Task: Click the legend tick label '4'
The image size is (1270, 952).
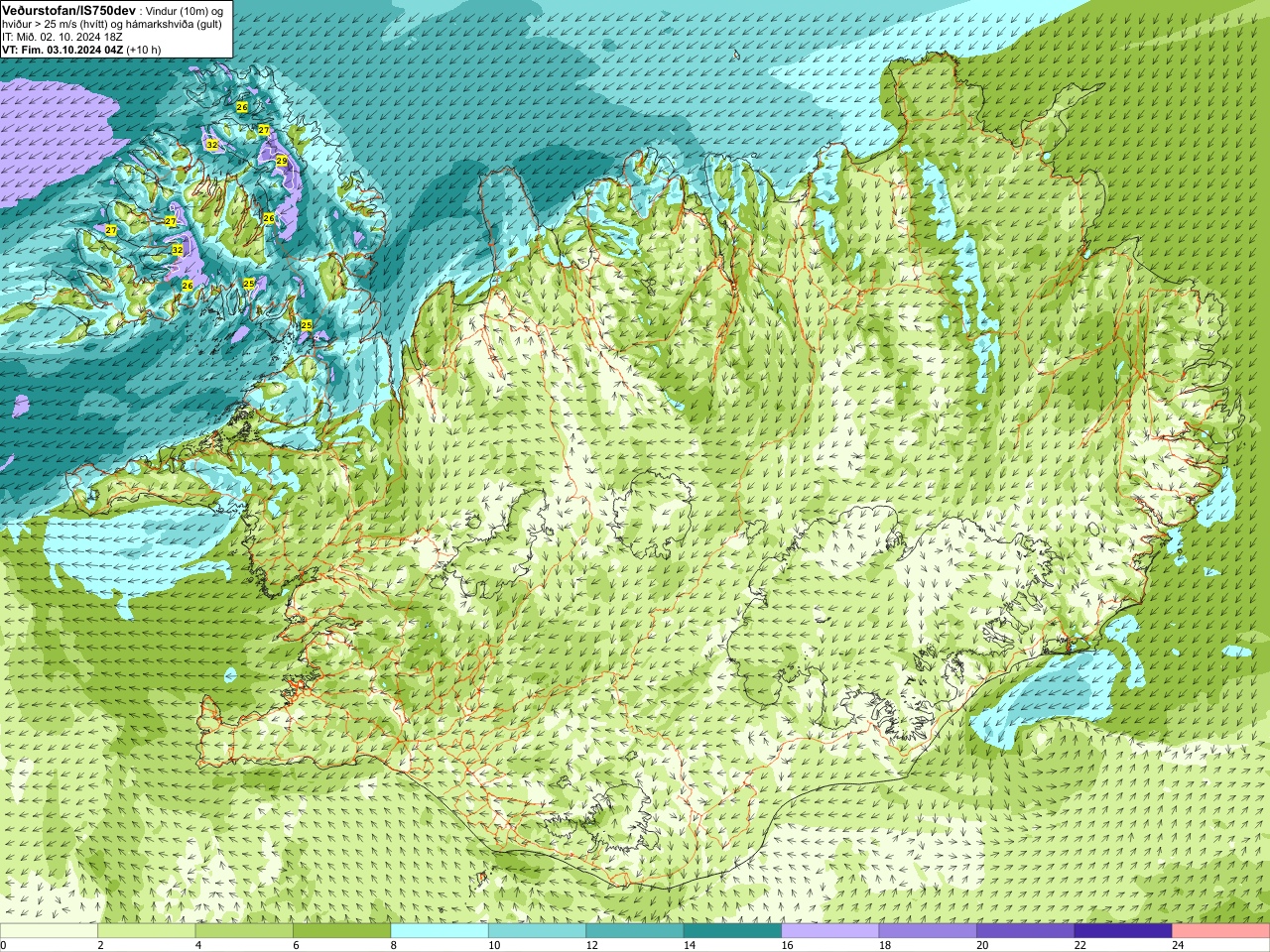Action: [197, 945]
